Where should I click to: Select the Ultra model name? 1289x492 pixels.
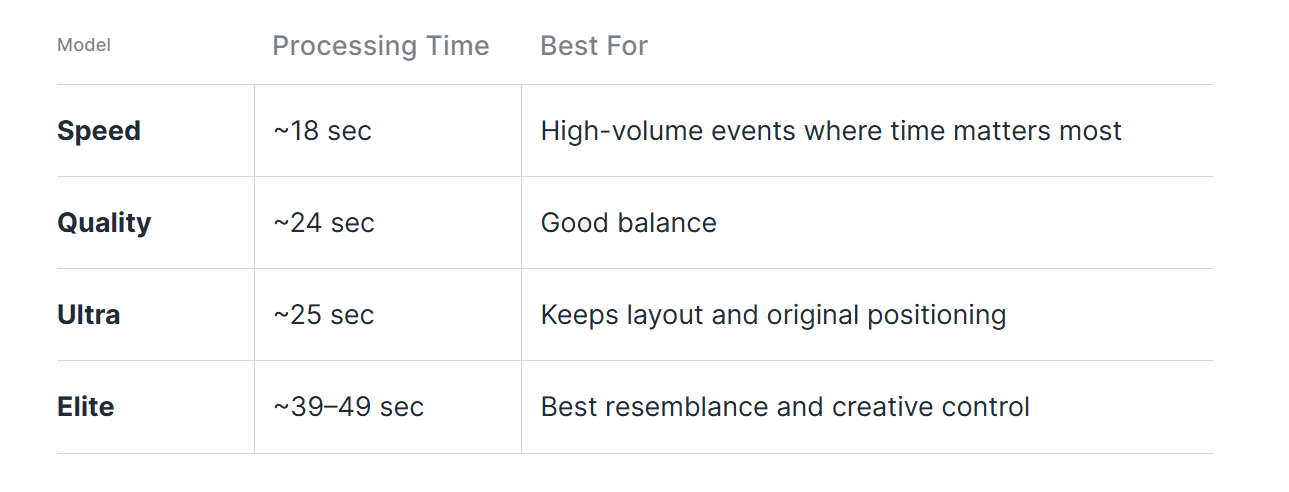tap(89, 315)
